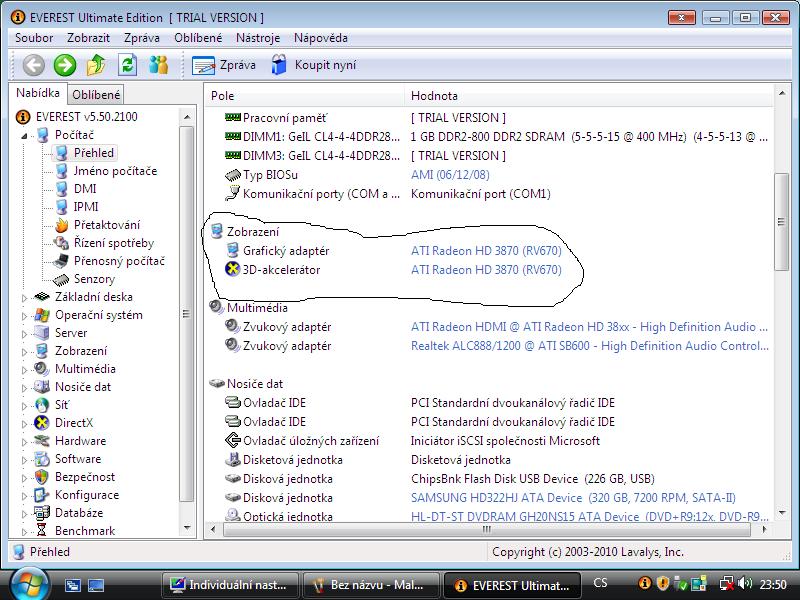Screen dimensions: 800x600
Task: Click the green forward arrow toolbar icon
Action: tap(65, 65)
